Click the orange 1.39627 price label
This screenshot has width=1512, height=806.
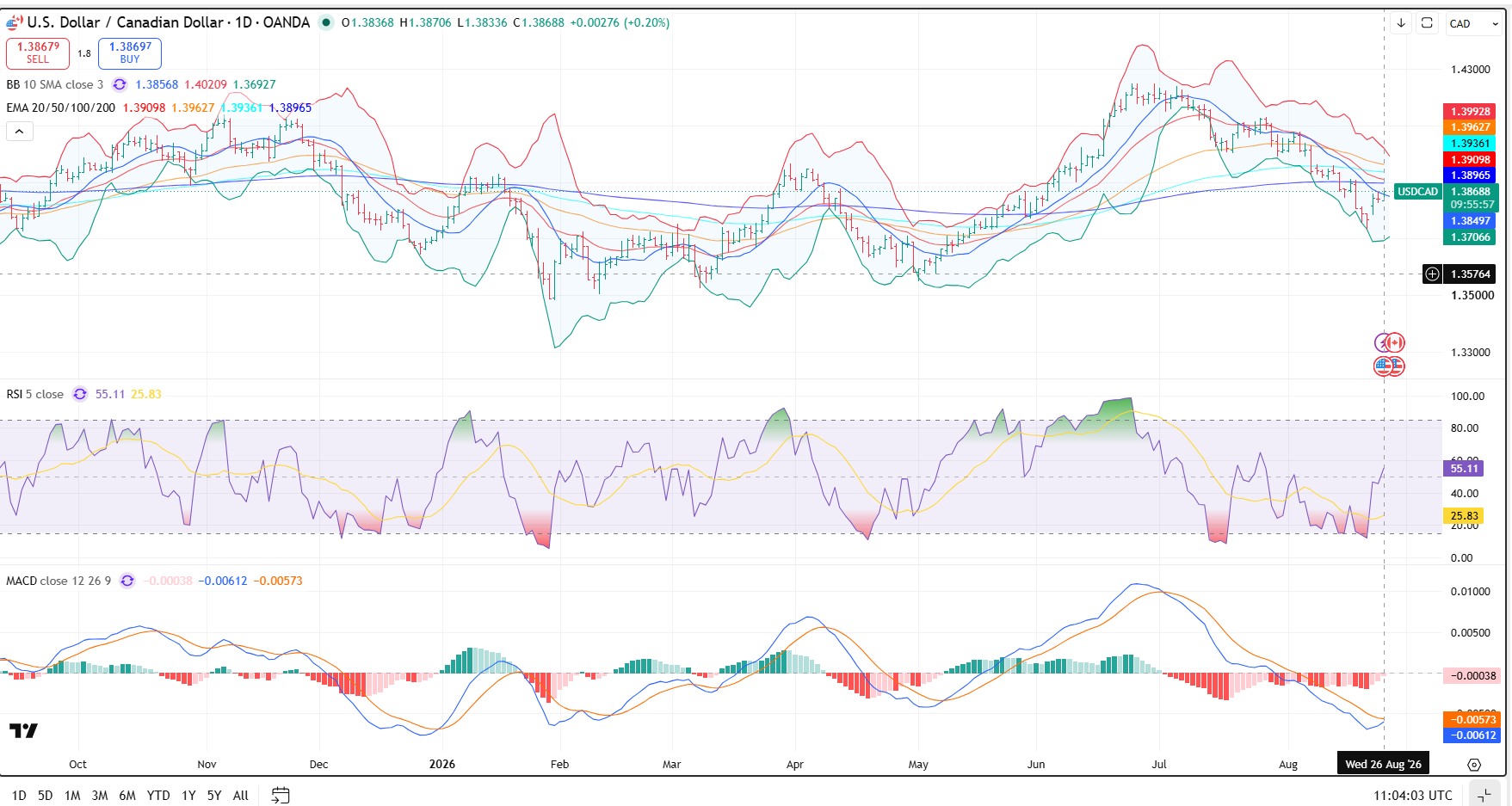[x=1470, y=127]
